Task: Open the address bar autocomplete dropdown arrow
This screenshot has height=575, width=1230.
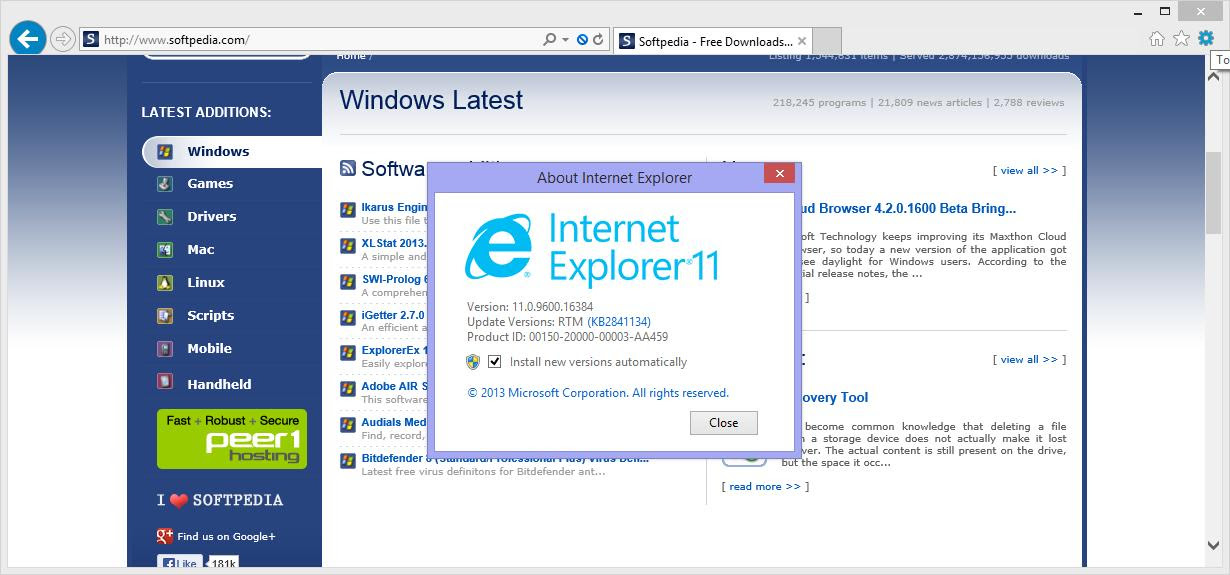Action: [565, 40]
